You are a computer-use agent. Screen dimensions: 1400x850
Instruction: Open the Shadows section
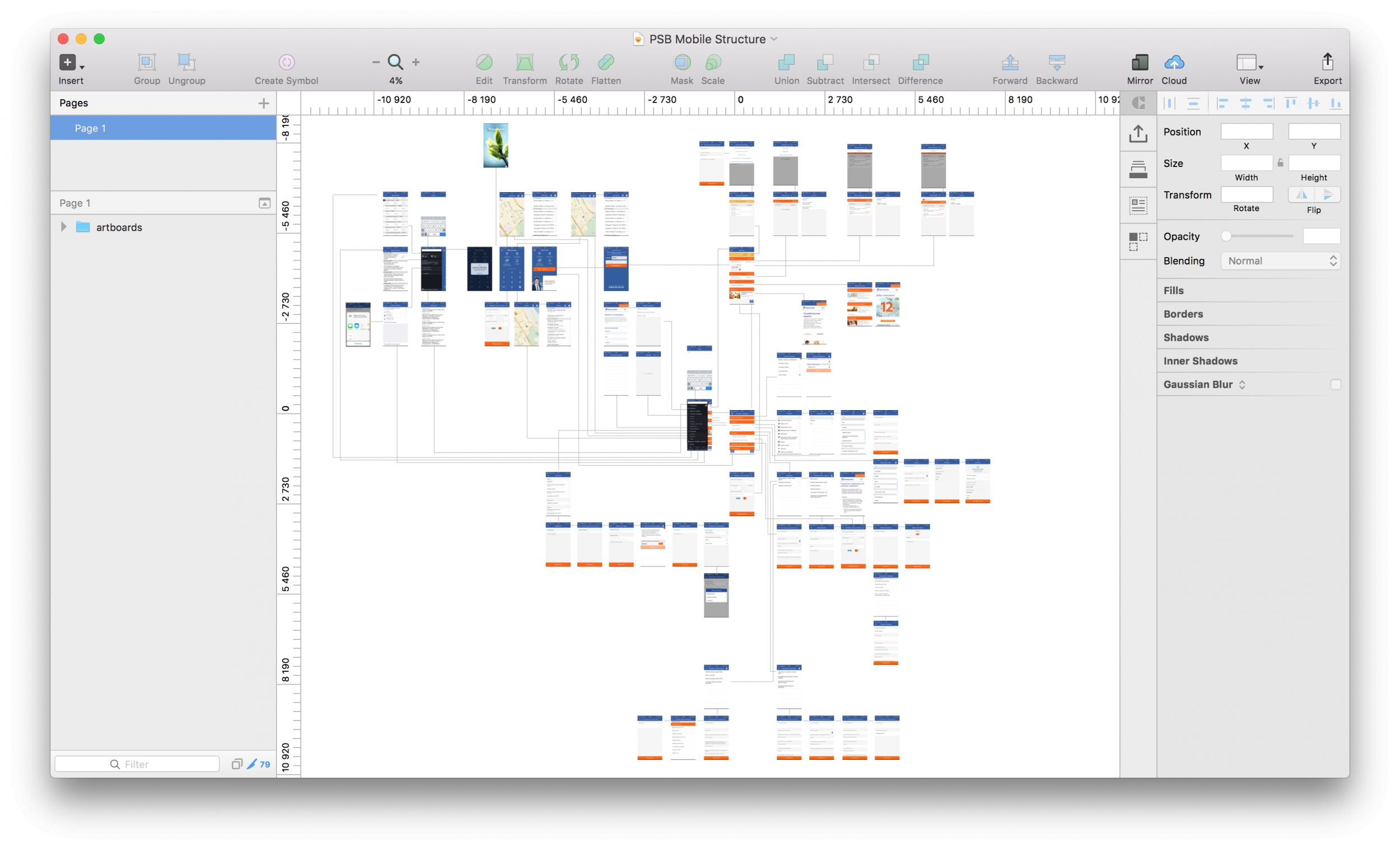coord(1185,337)
